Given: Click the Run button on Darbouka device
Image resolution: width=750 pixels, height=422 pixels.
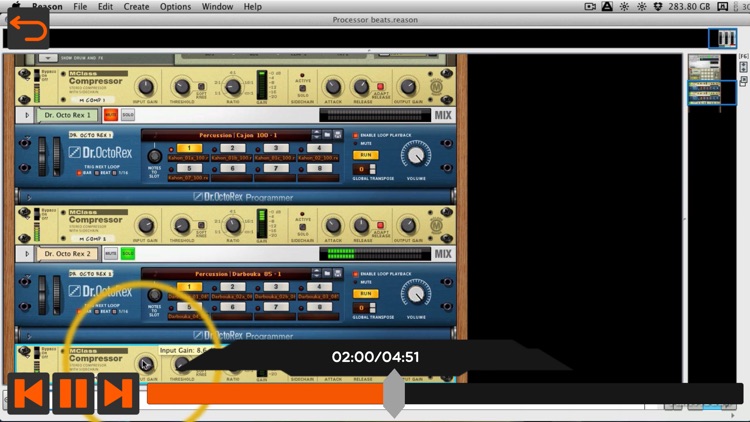Looking at the screenshot, I should click(x=365, y=294).
